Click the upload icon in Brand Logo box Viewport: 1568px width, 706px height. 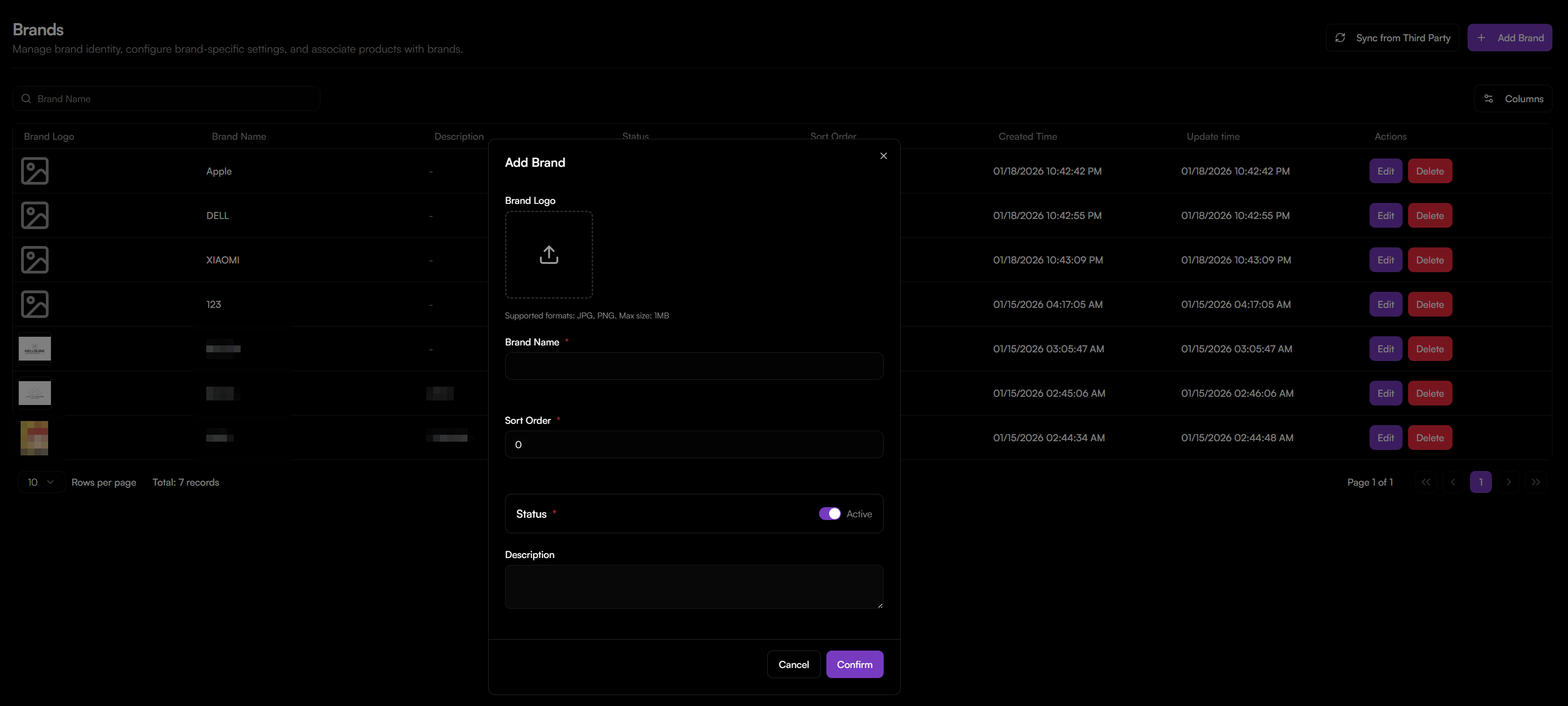[549, 254]
